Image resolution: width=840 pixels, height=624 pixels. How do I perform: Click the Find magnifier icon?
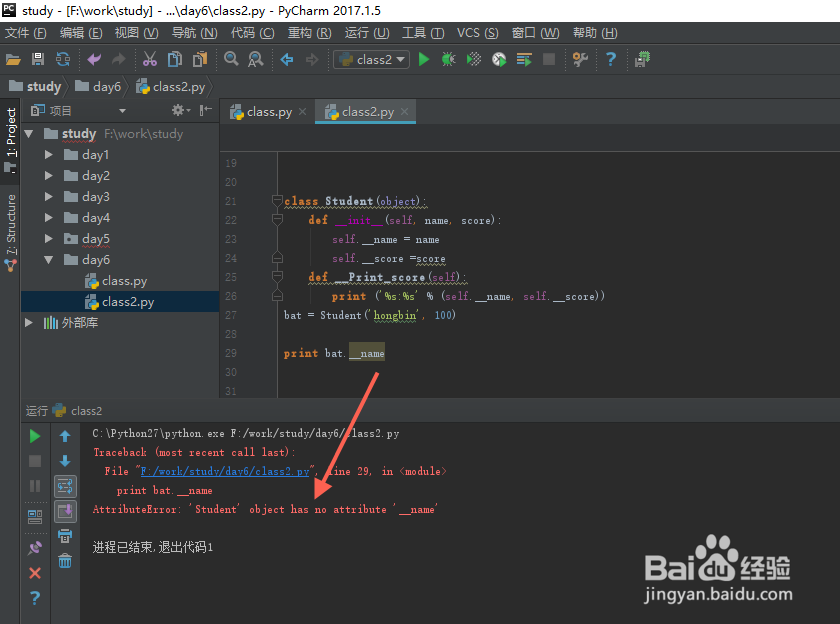(231, 59)
